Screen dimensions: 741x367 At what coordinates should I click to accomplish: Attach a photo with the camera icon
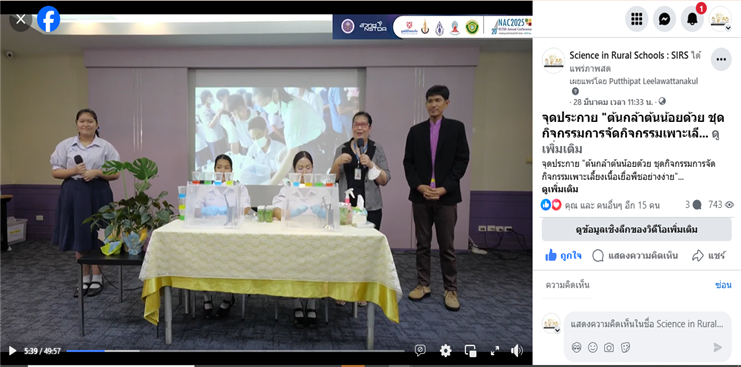tap(609, 347)
